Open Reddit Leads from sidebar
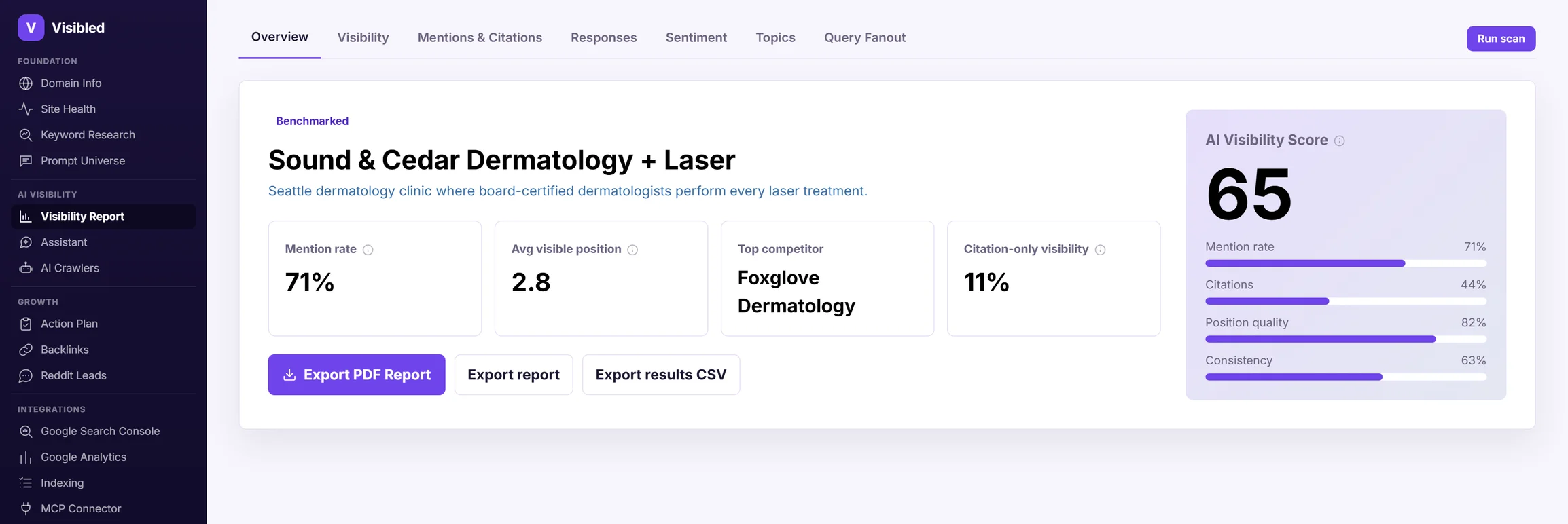The width and height of the screenshot is (1568, 524). point(103,375)
